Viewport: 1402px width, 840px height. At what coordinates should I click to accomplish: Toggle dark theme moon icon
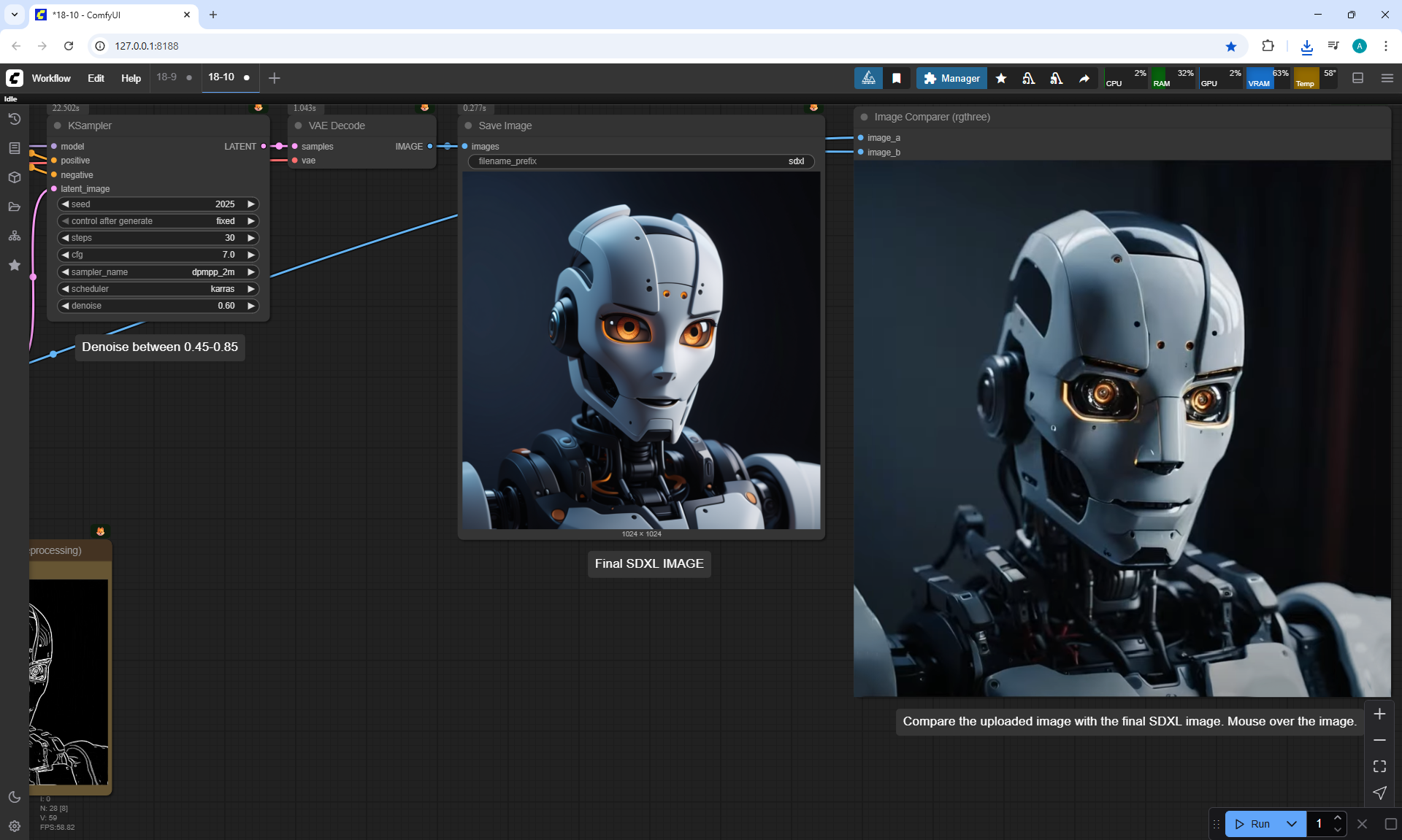point(14,797)
